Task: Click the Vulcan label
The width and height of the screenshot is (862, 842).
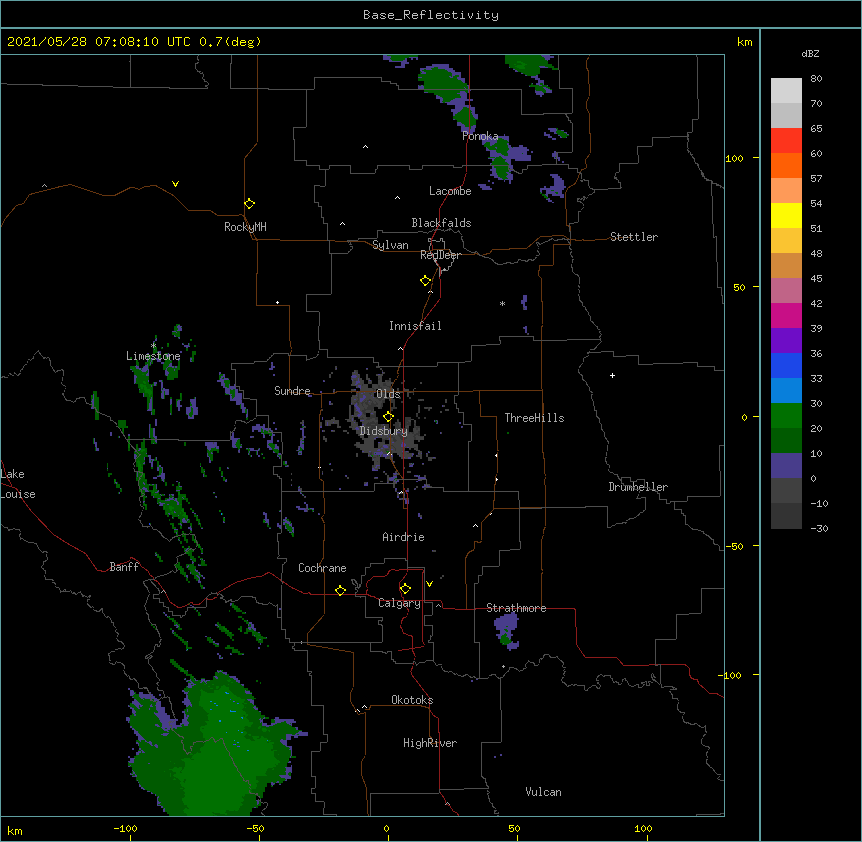Action: tap(543, 792)
